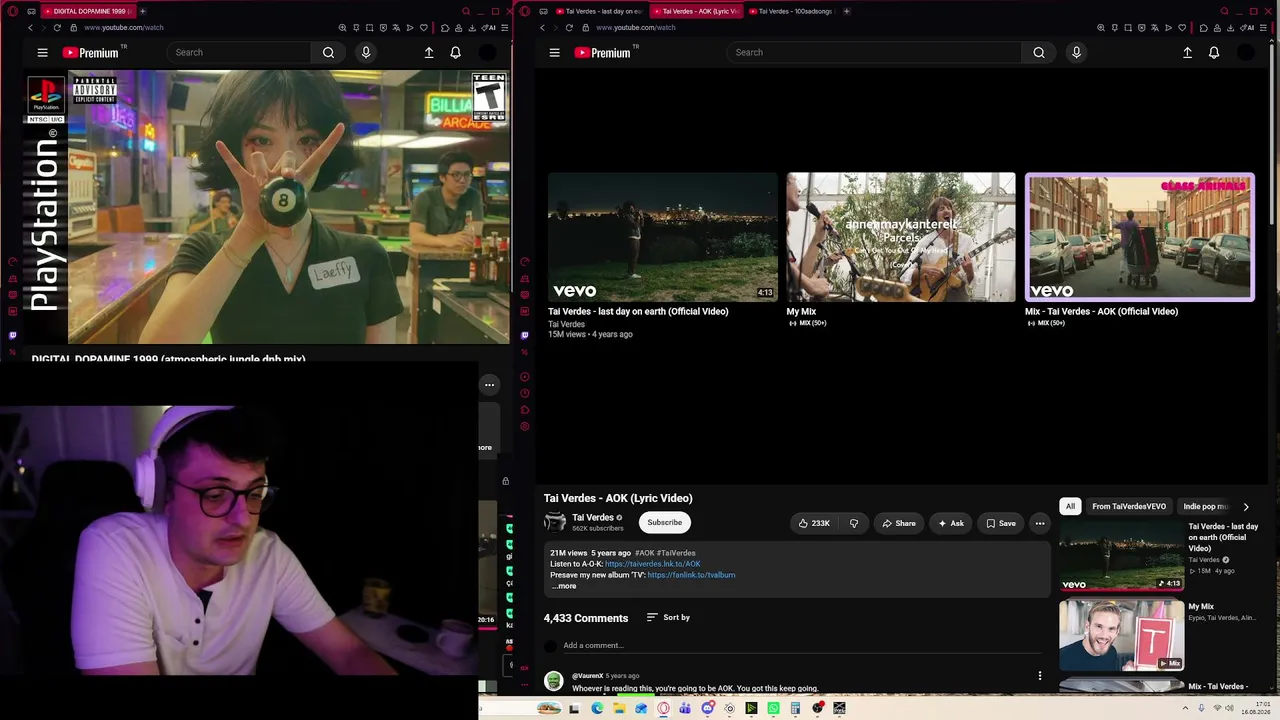
Task: Open commenter @VaurenX profile name
Action: pos(587,676)
